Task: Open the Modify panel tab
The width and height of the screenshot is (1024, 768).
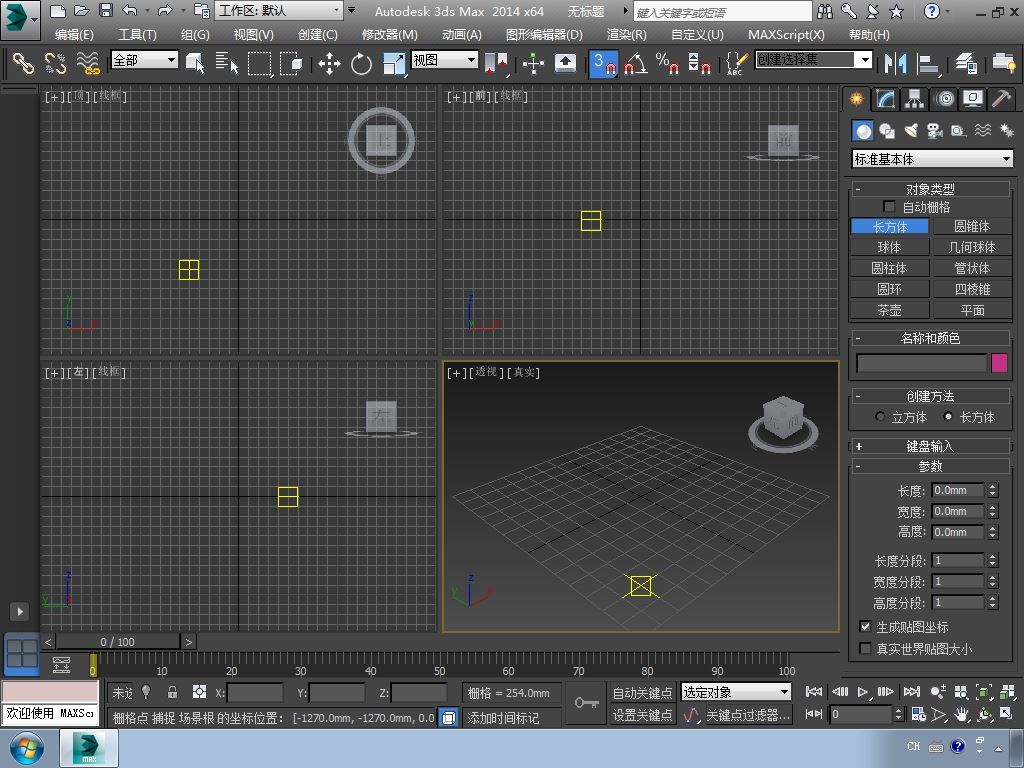Action: [x=885, y=99]
